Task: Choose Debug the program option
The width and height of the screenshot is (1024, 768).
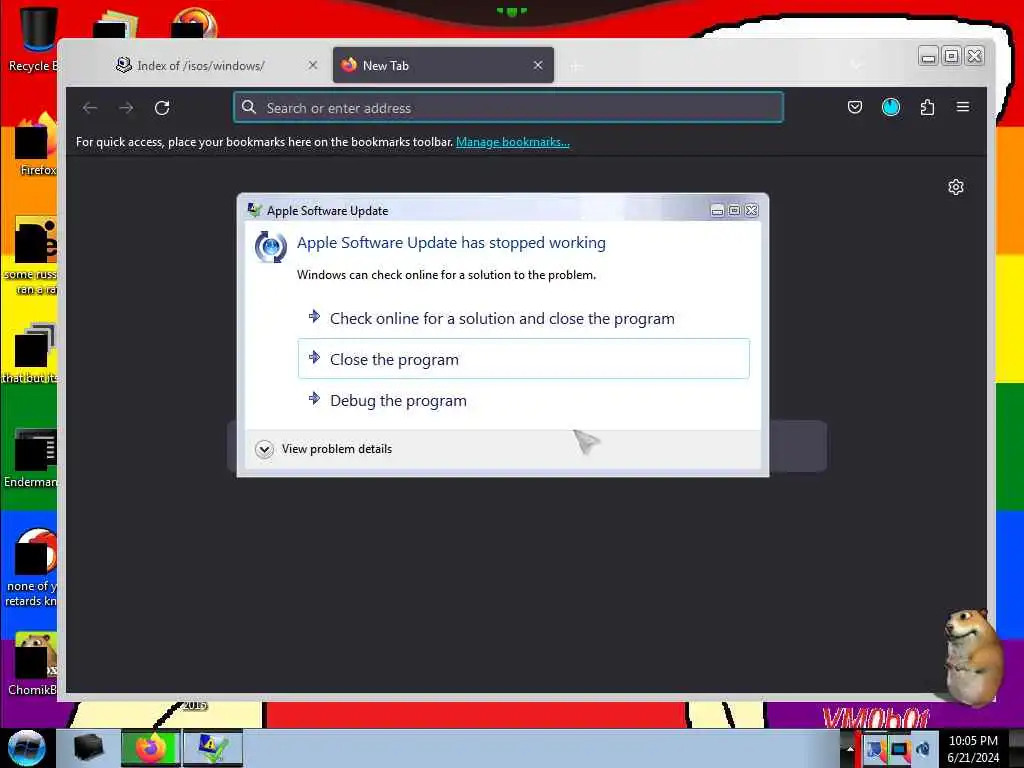Action: (x=524, y=400)
